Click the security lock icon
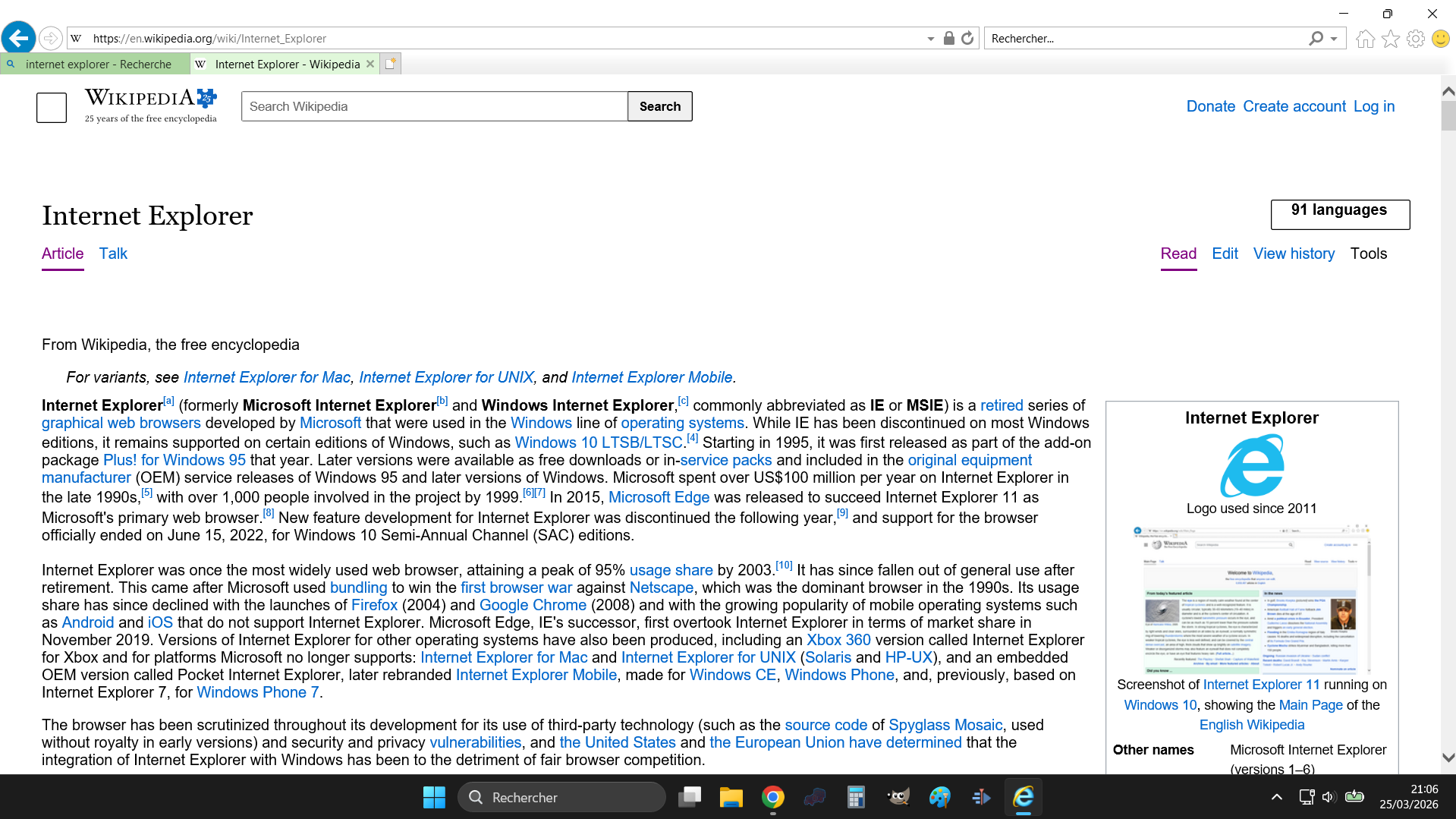Viewport: 1456px width, 819px height. 948,38
